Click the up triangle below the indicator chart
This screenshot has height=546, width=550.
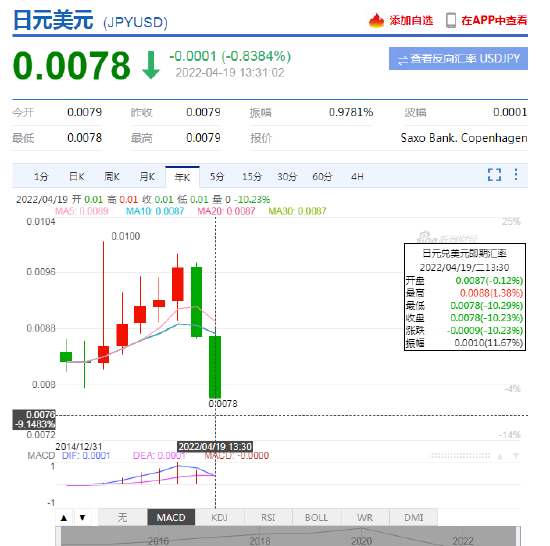[64, 517]
